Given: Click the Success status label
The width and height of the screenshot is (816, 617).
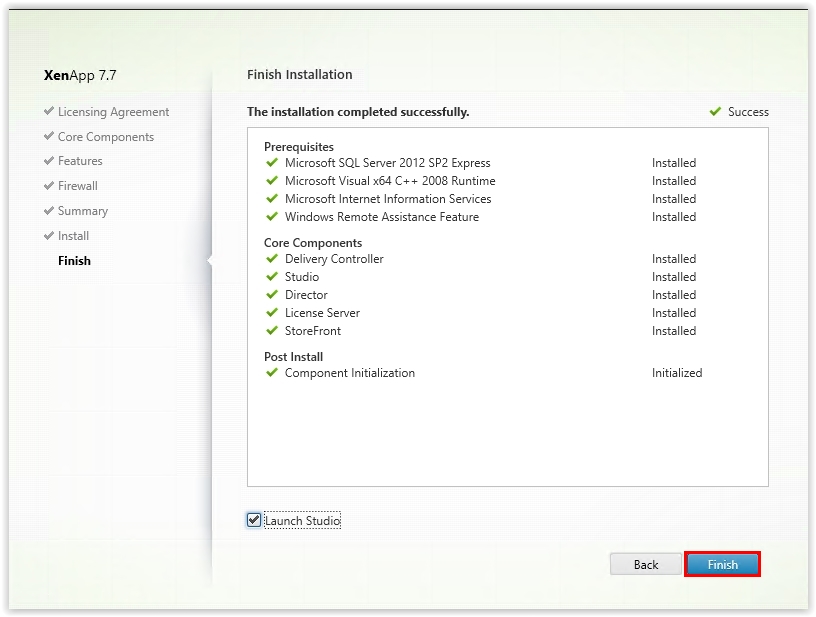Looking at the screenshot, I should (748, 112).
